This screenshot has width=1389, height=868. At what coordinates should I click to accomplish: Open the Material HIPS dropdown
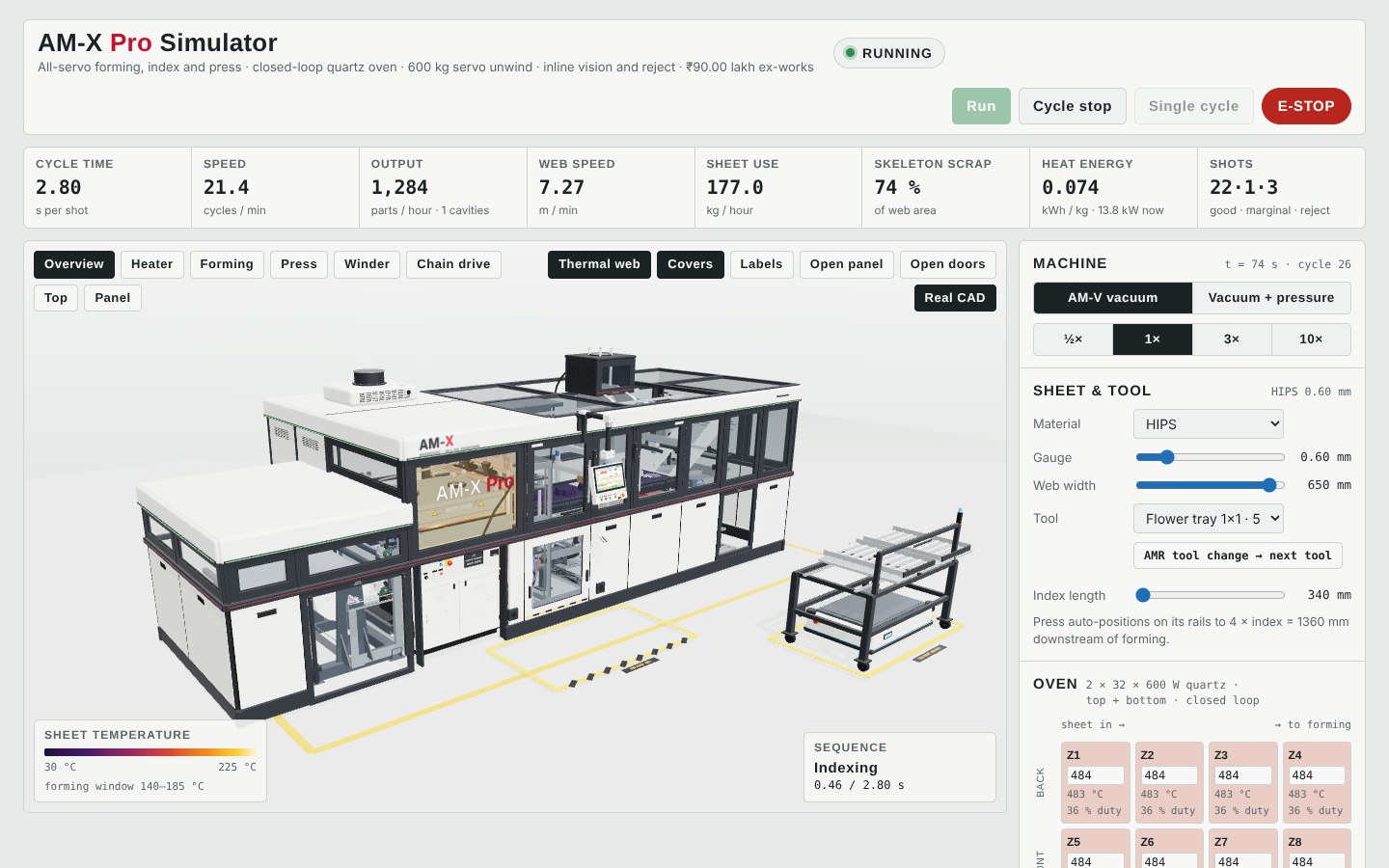coord(1209,424)
